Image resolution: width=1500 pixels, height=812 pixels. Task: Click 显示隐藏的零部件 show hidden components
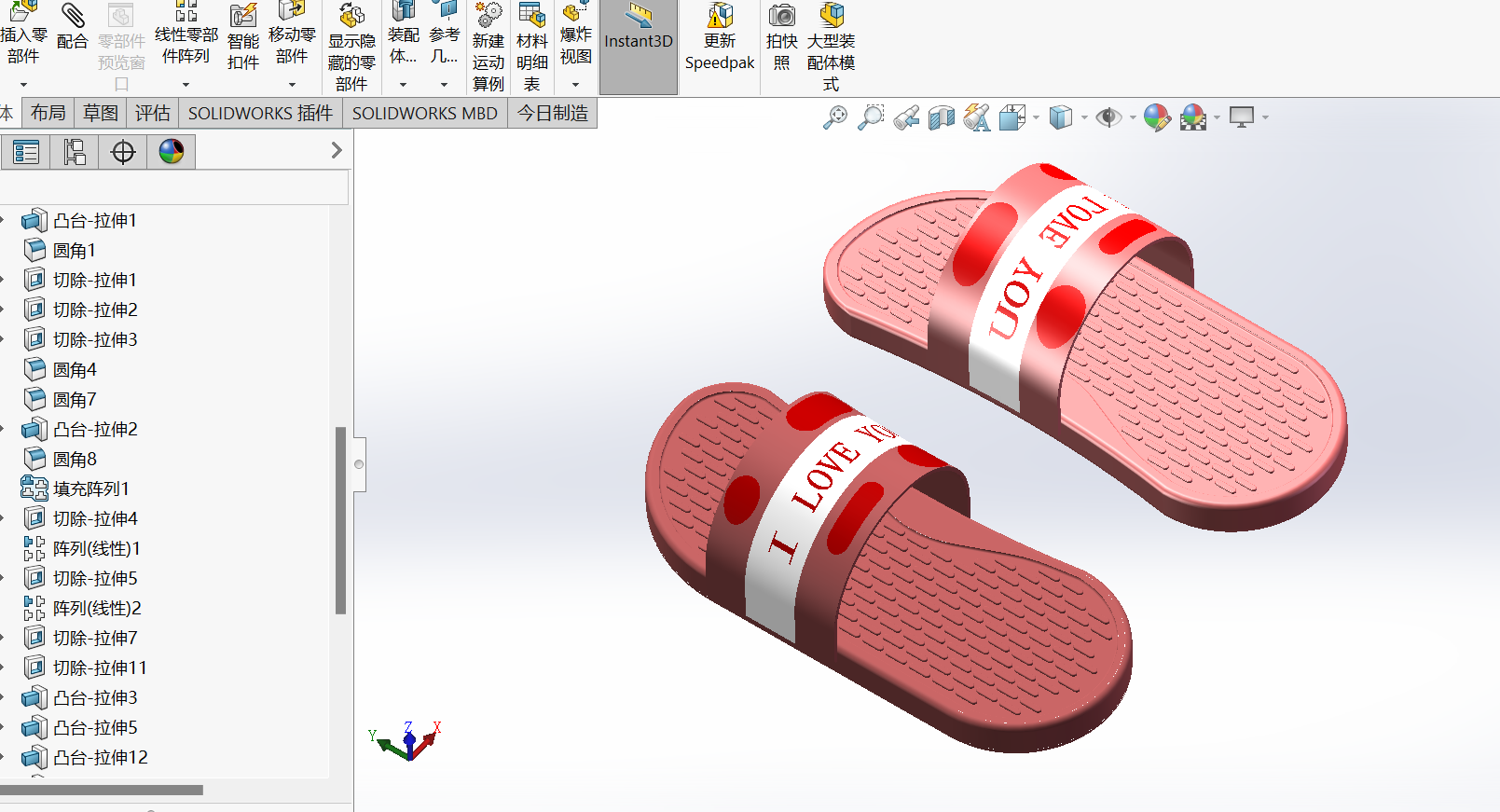pos(351,47)
